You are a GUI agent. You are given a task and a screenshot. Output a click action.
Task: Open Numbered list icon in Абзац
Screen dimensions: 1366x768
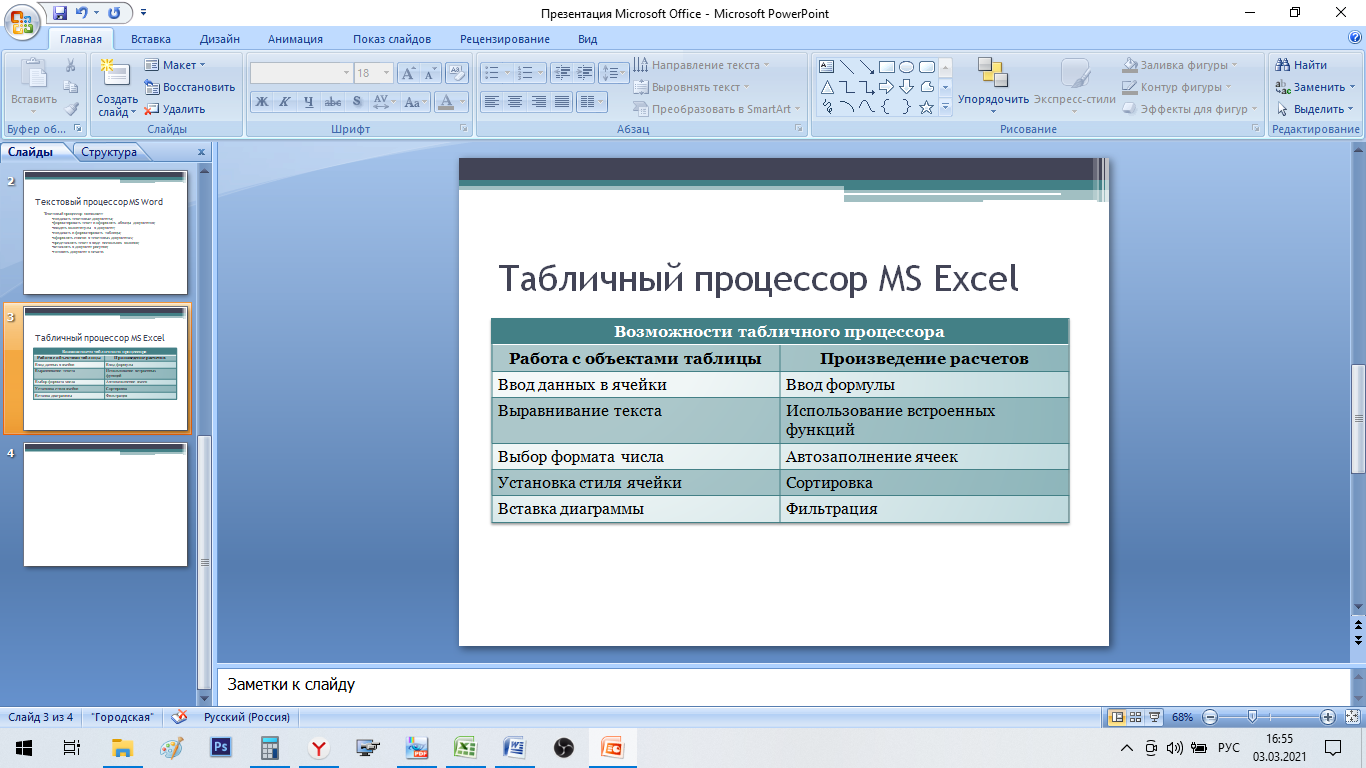pyautogui.click(x=526, y=73)
